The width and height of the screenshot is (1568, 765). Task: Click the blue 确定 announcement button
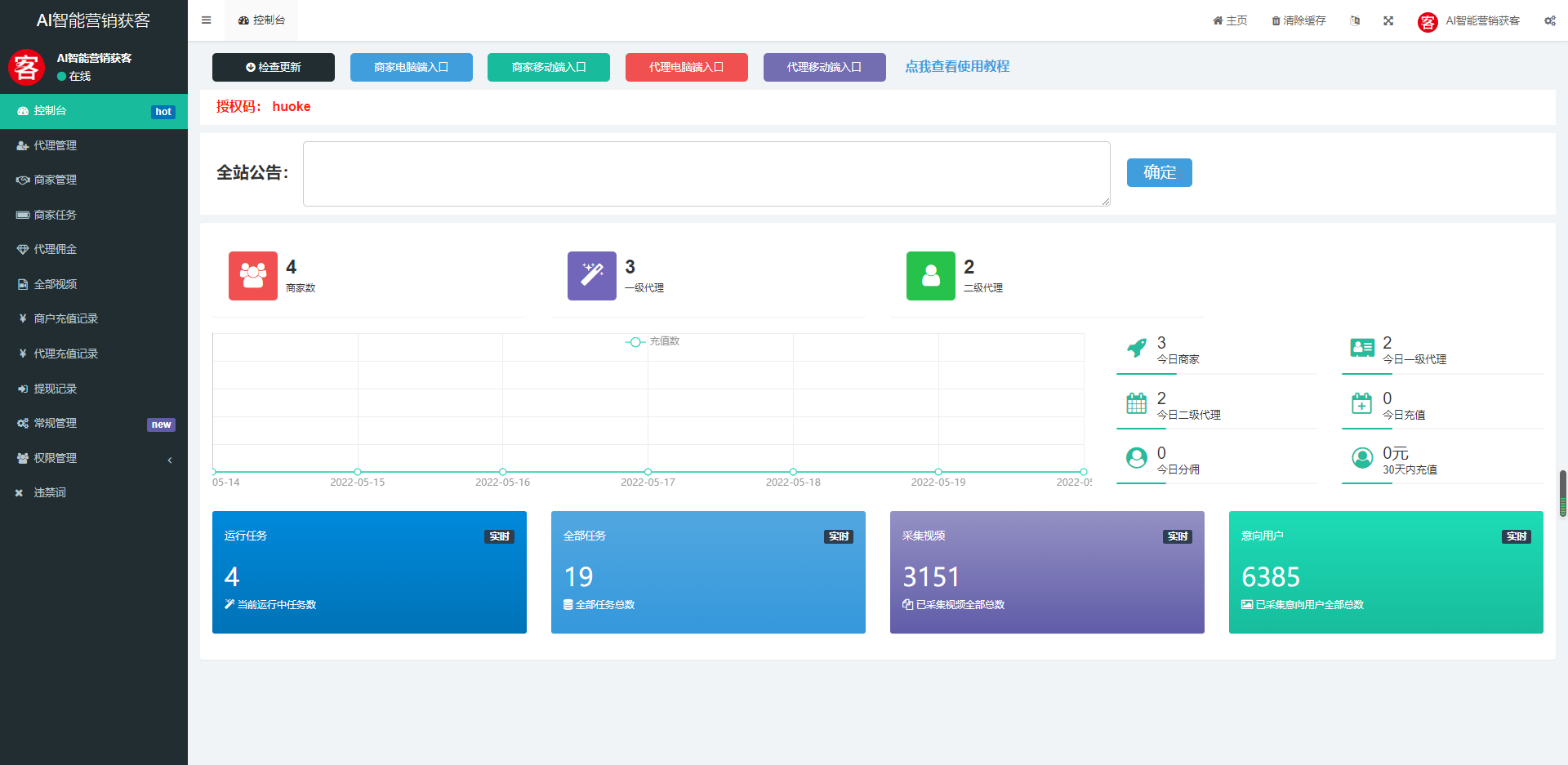(1159, 172)
